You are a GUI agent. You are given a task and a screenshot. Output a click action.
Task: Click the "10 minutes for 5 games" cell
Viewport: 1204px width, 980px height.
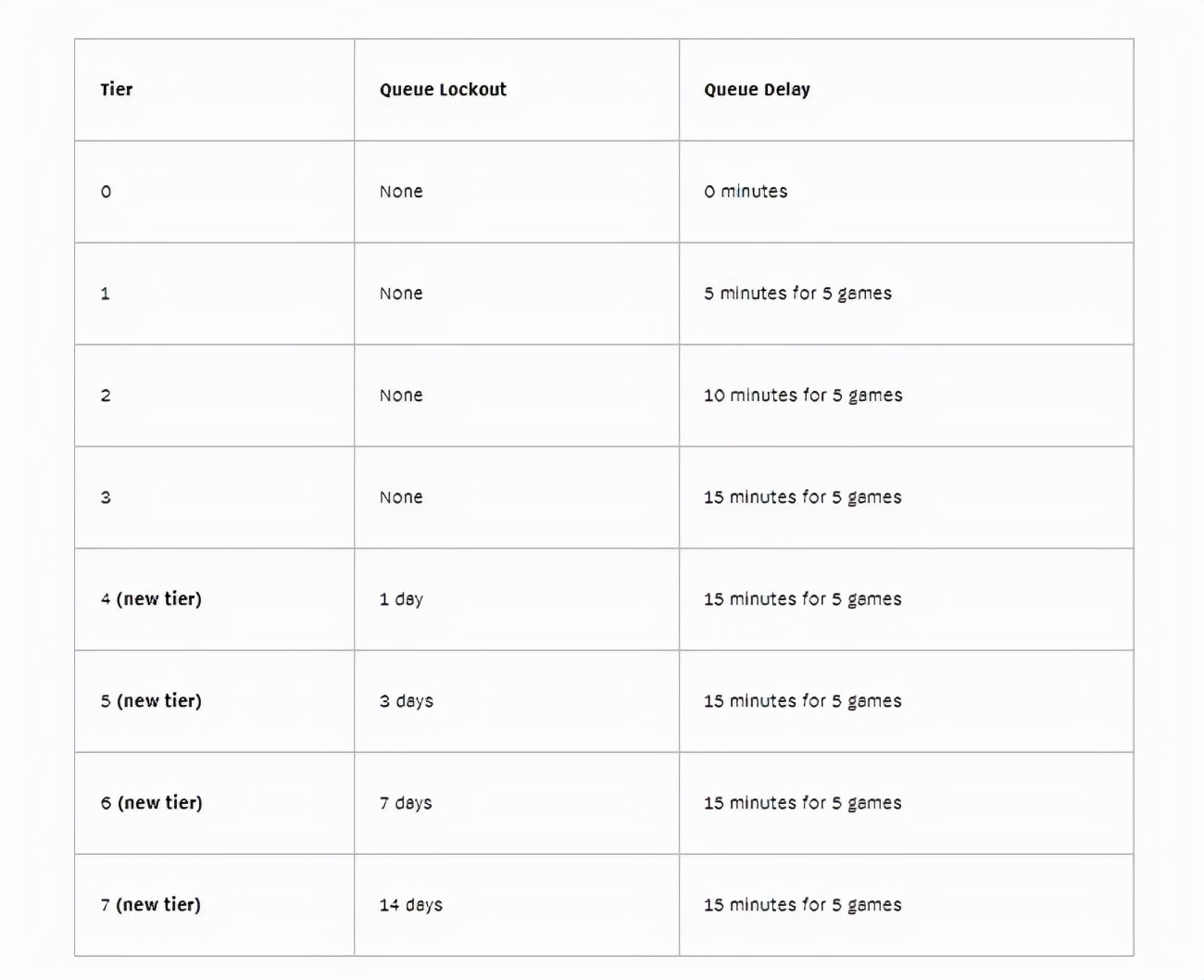point(803,396)
